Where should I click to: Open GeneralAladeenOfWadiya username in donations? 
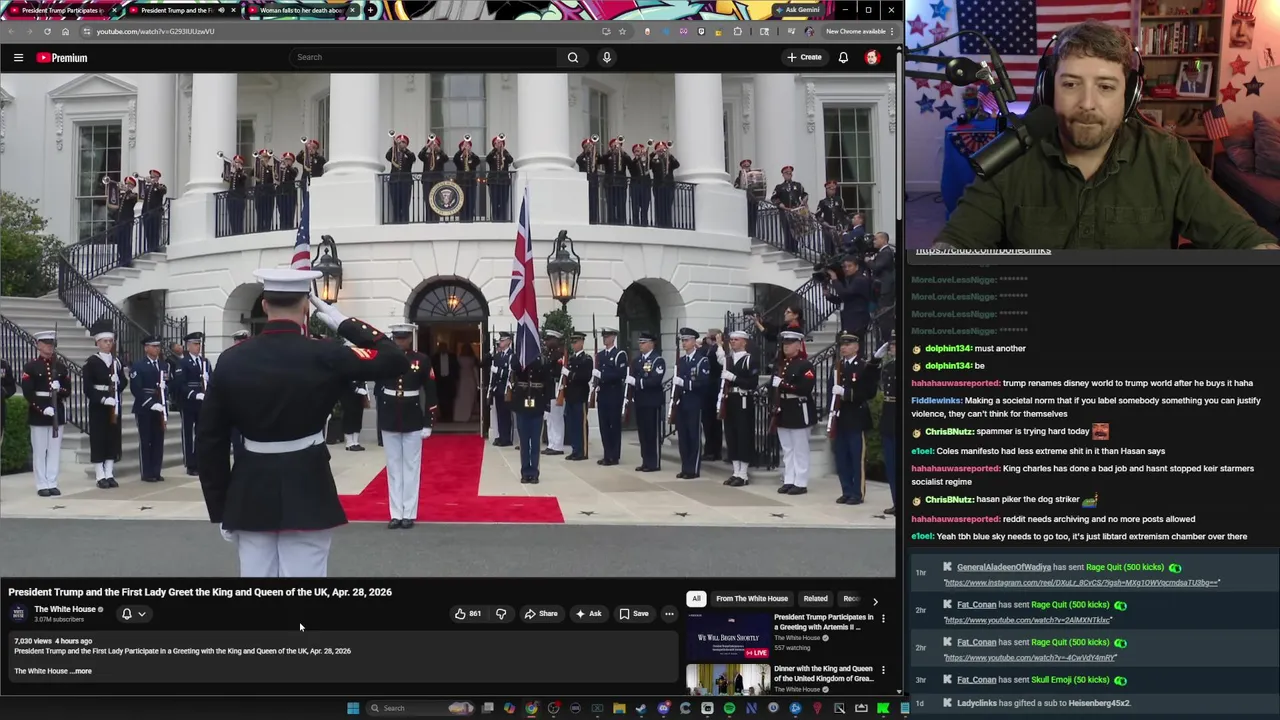coord(1003,567)
